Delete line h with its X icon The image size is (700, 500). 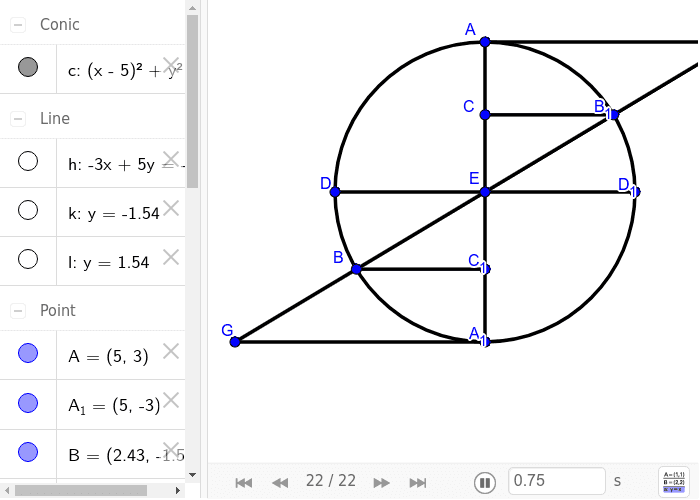[x=171, y=159]
